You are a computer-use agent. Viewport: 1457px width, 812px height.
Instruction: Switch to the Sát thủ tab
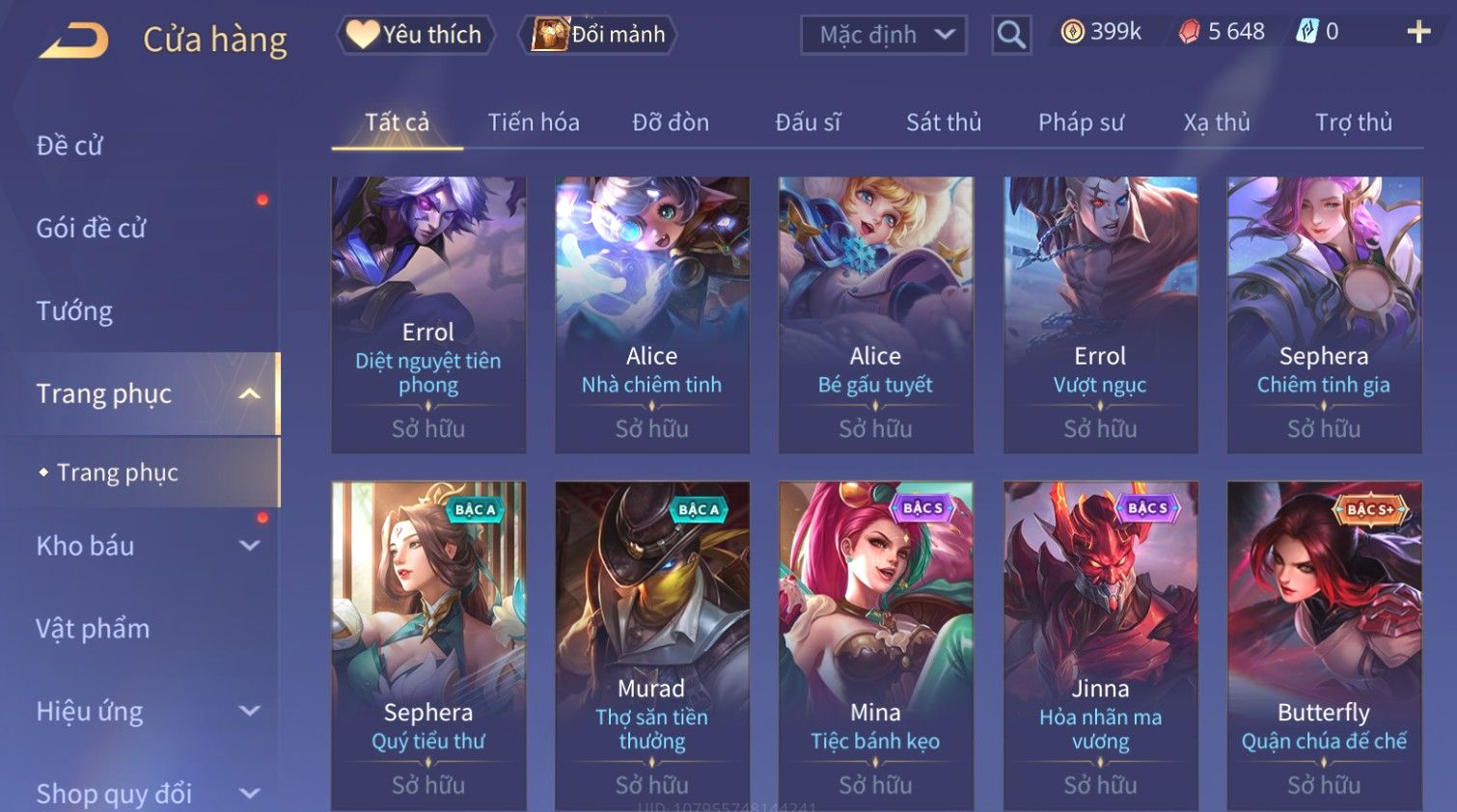[x=944, y=122]
